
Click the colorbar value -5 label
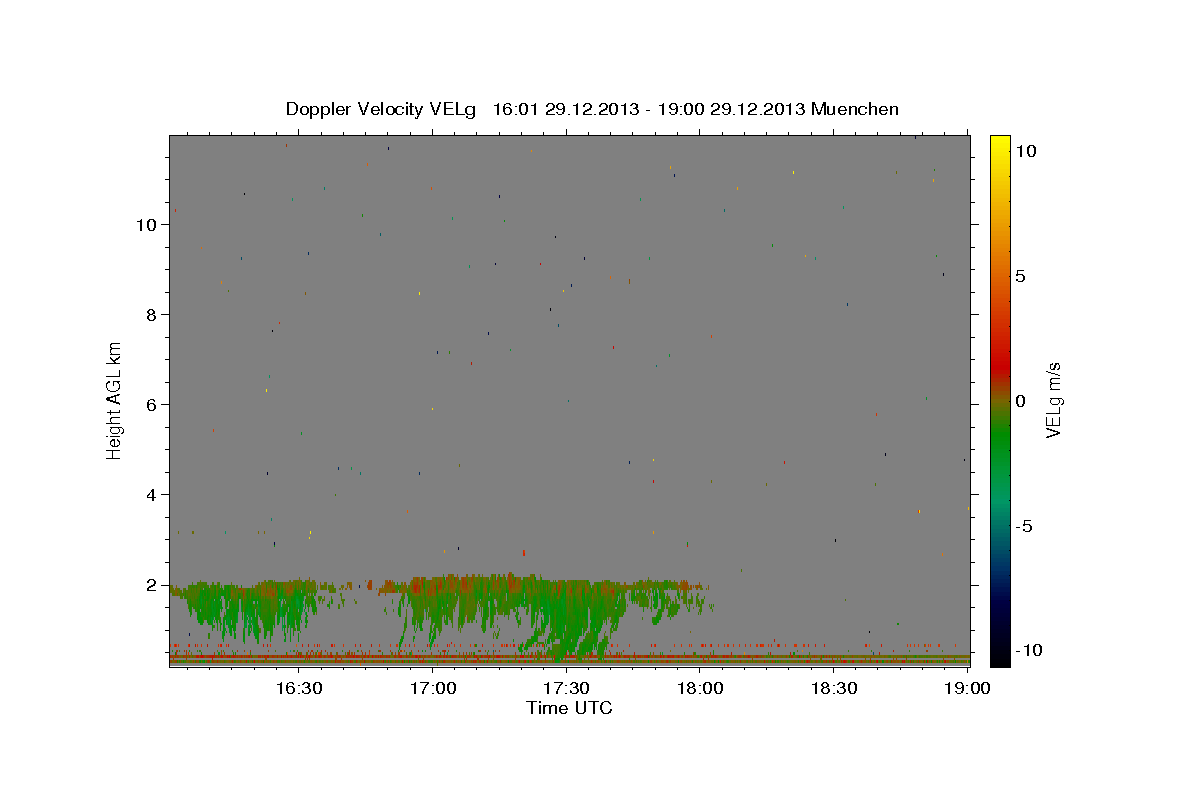pos(1023,526)
